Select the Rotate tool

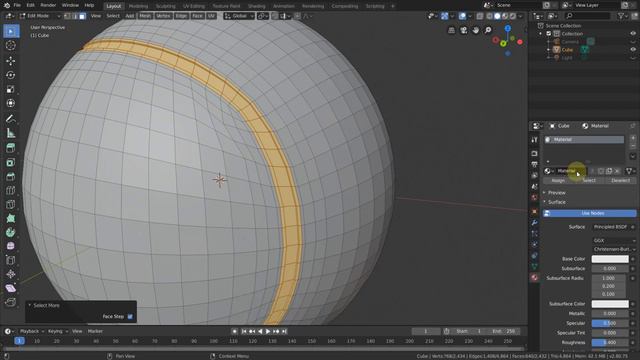[11, 75]
